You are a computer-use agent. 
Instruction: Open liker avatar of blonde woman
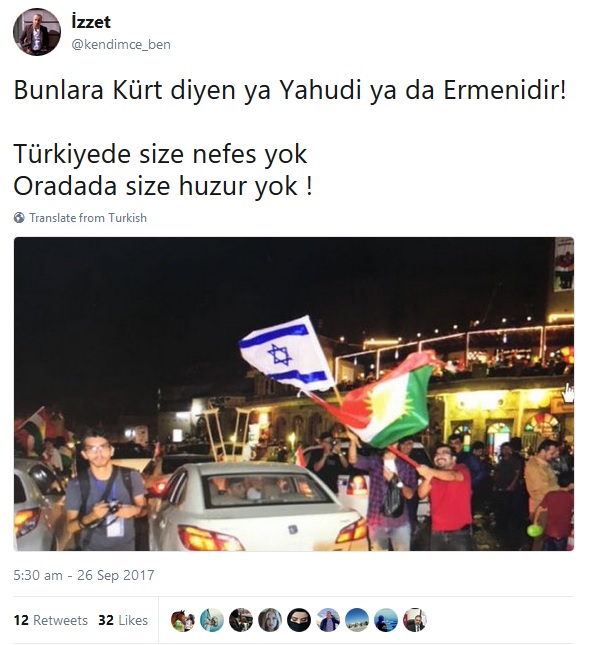(x=270, y=620)
